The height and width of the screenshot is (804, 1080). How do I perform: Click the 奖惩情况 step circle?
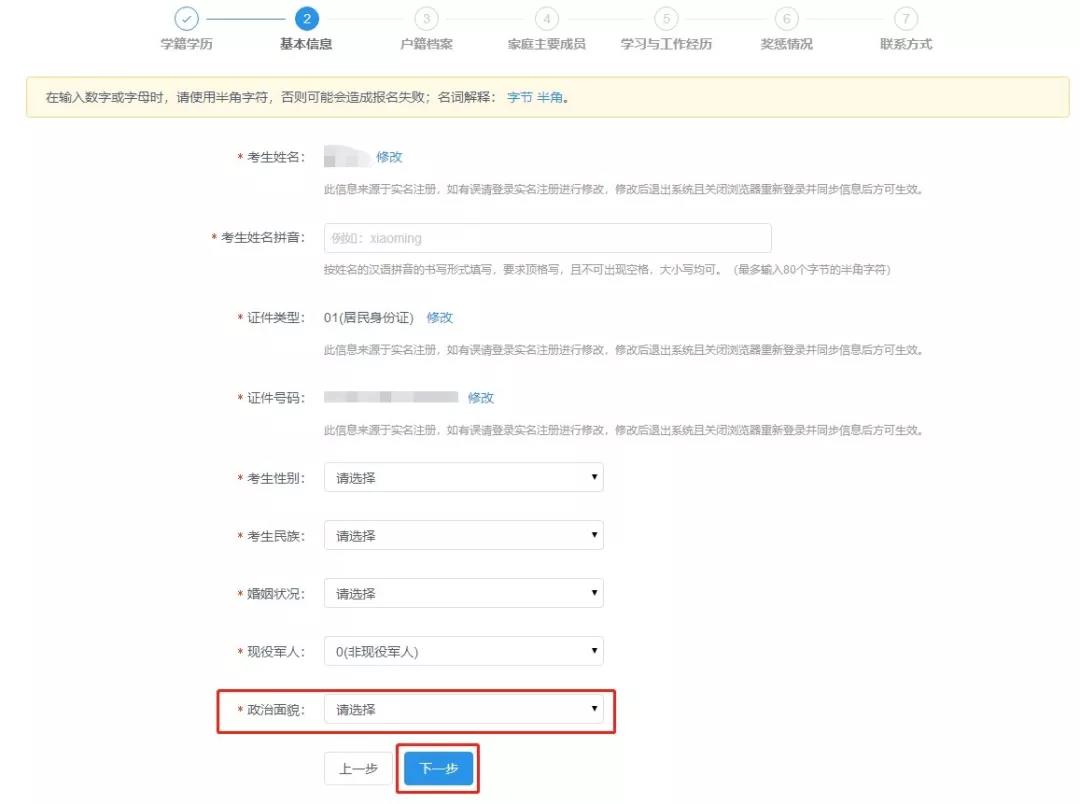786,17
